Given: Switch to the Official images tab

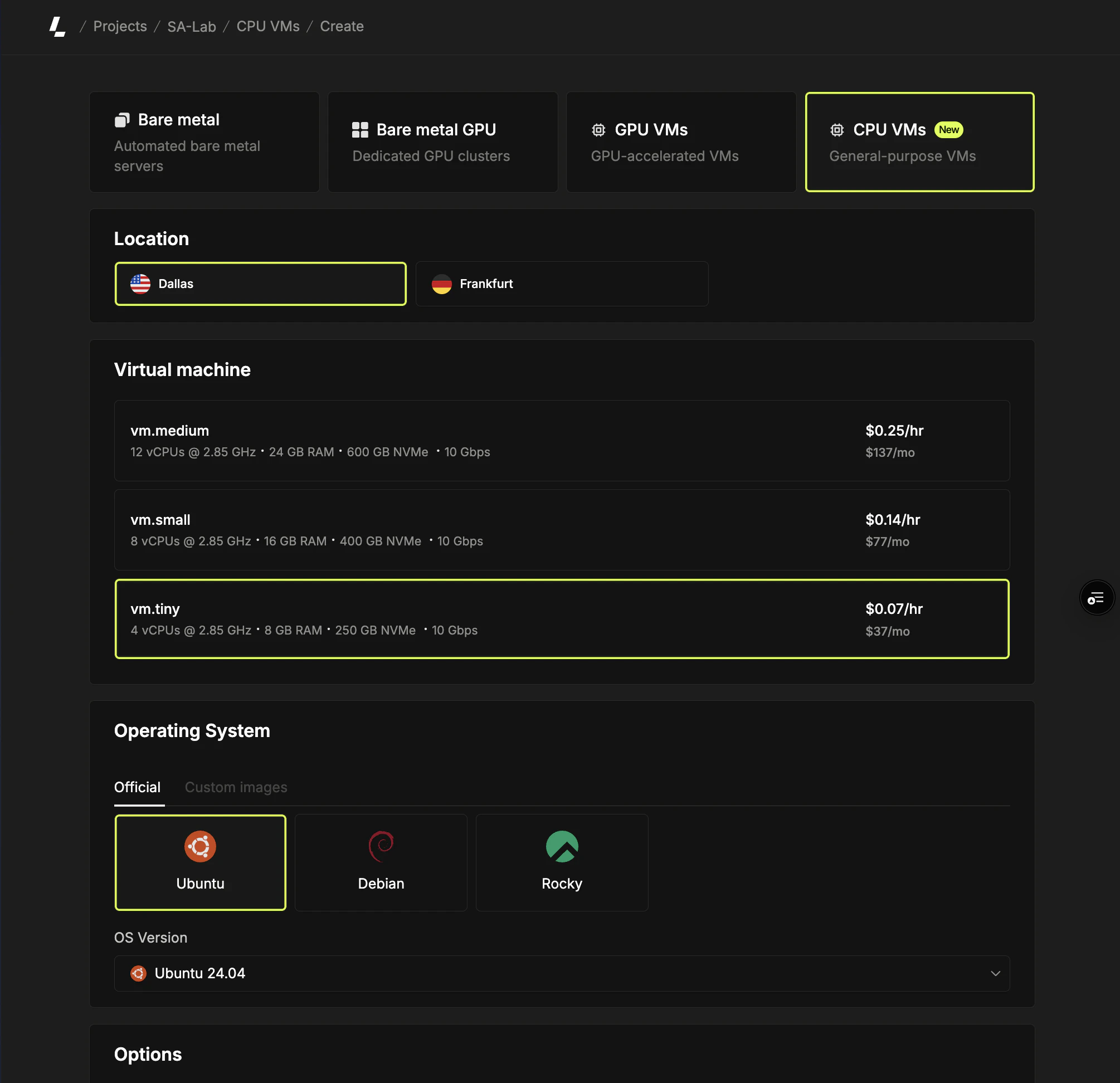Looking at the screenshot, I should point(137,787).
